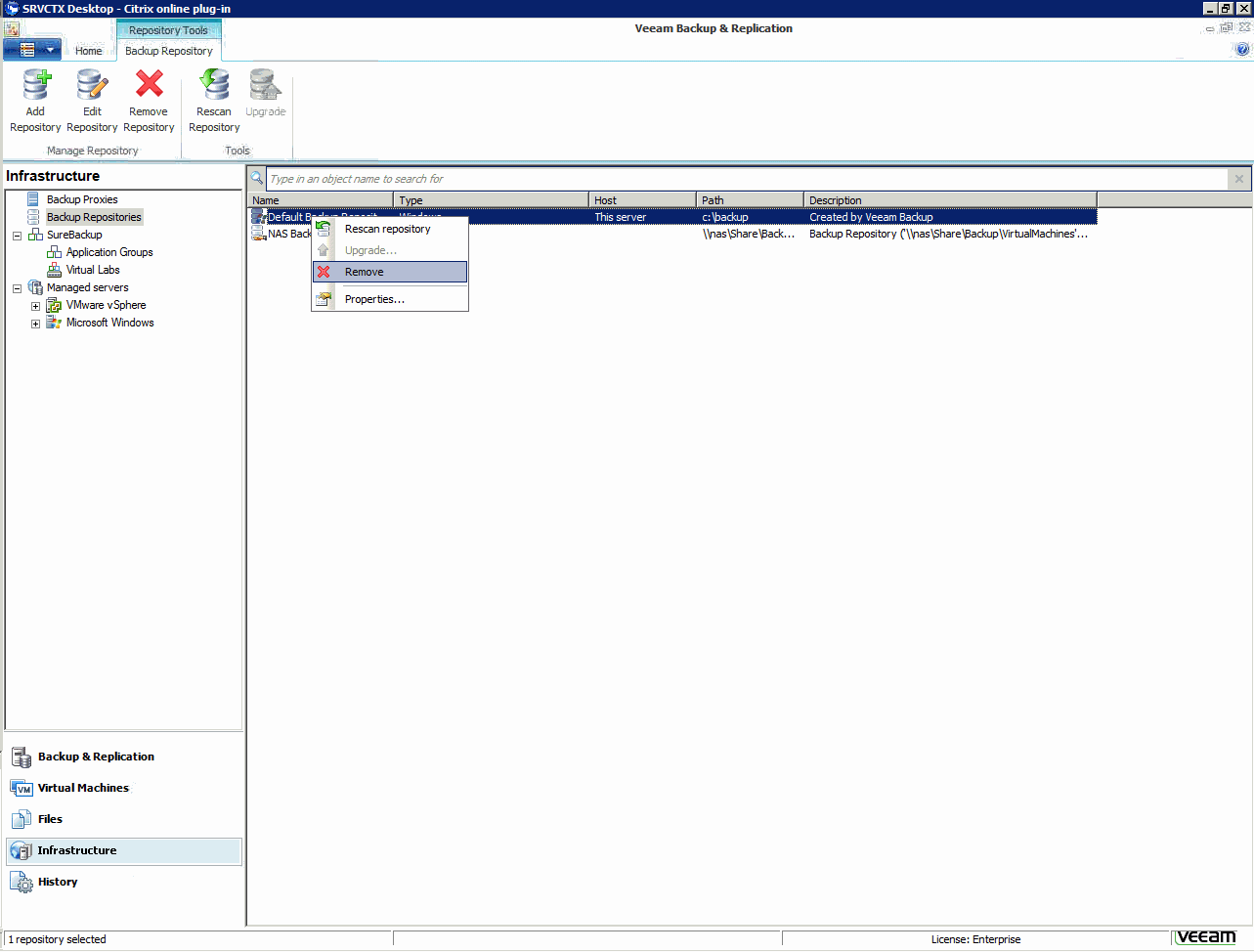Sort by the Description column header
The width and height of the screenshot is (1254, 952).
[950, 200]
